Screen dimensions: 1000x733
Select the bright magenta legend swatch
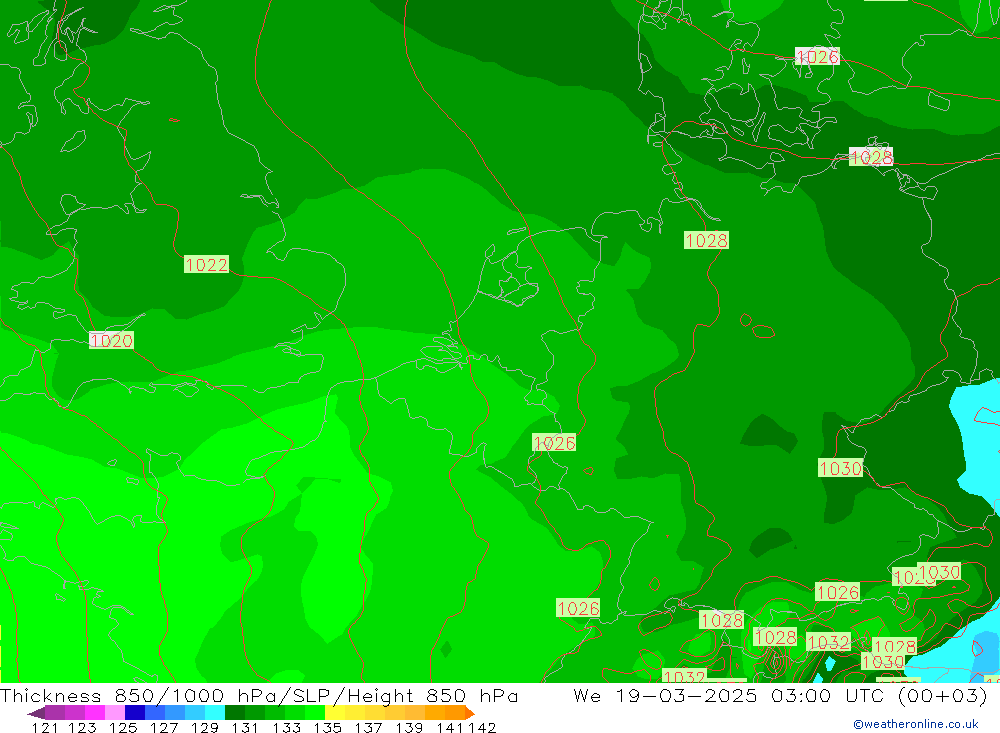point(94,713)
